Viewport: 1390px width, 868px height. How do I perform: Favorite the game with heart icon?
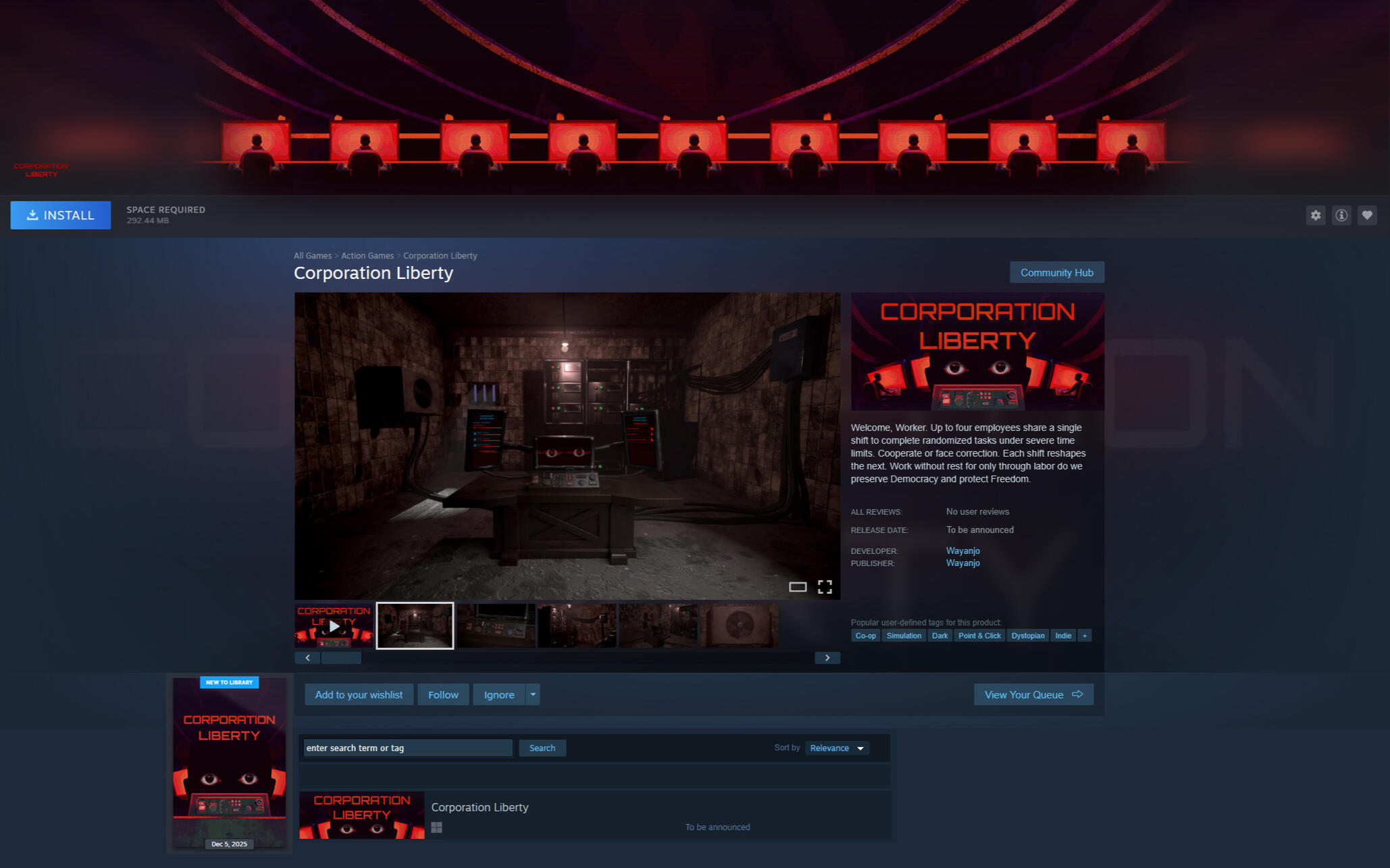1366,215
